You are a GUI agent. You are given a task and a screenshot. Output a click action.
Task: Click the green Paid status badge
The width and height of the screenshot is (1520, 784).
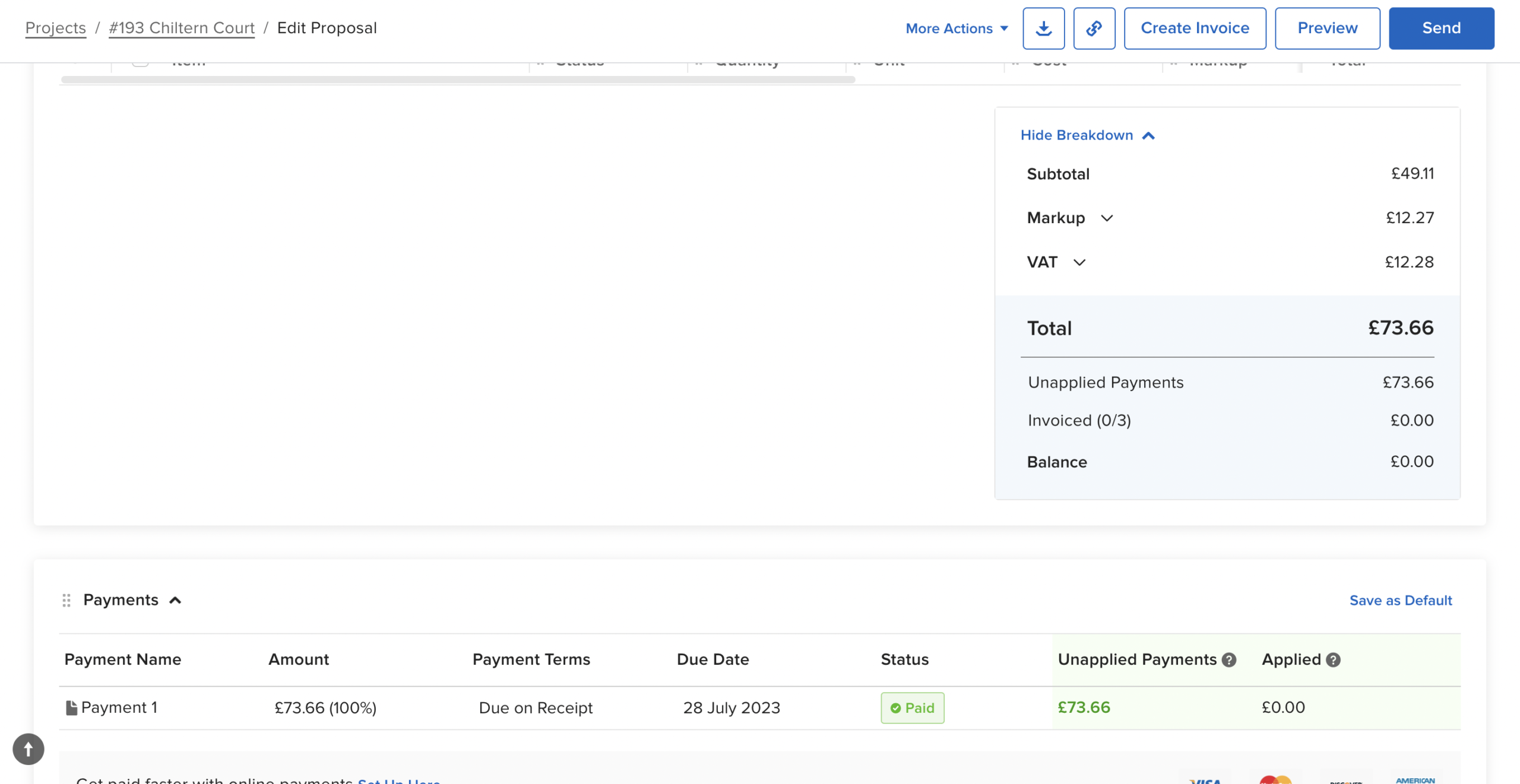(x=912, y=707)
